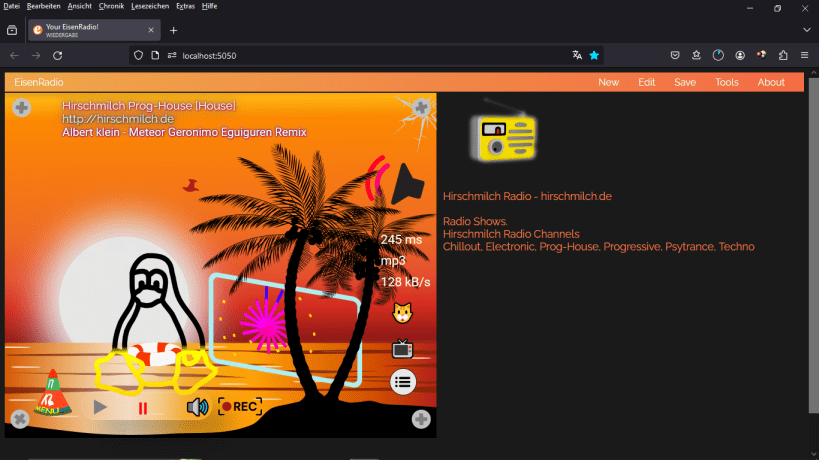Reload the page

coord(57,55)
